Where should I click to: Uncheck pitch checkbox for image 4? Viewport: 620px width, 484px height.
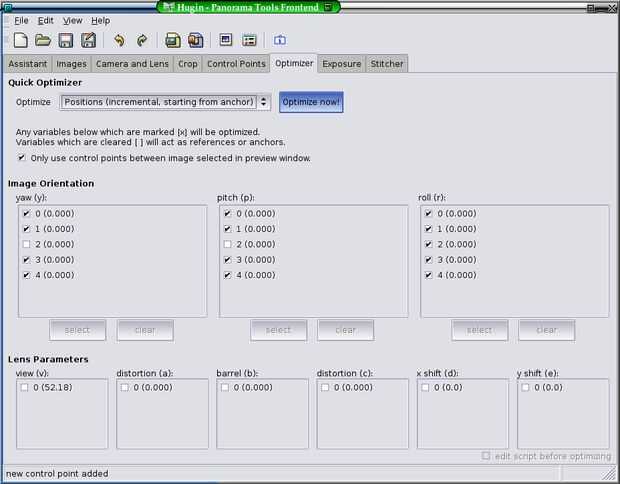click(227, 275)
